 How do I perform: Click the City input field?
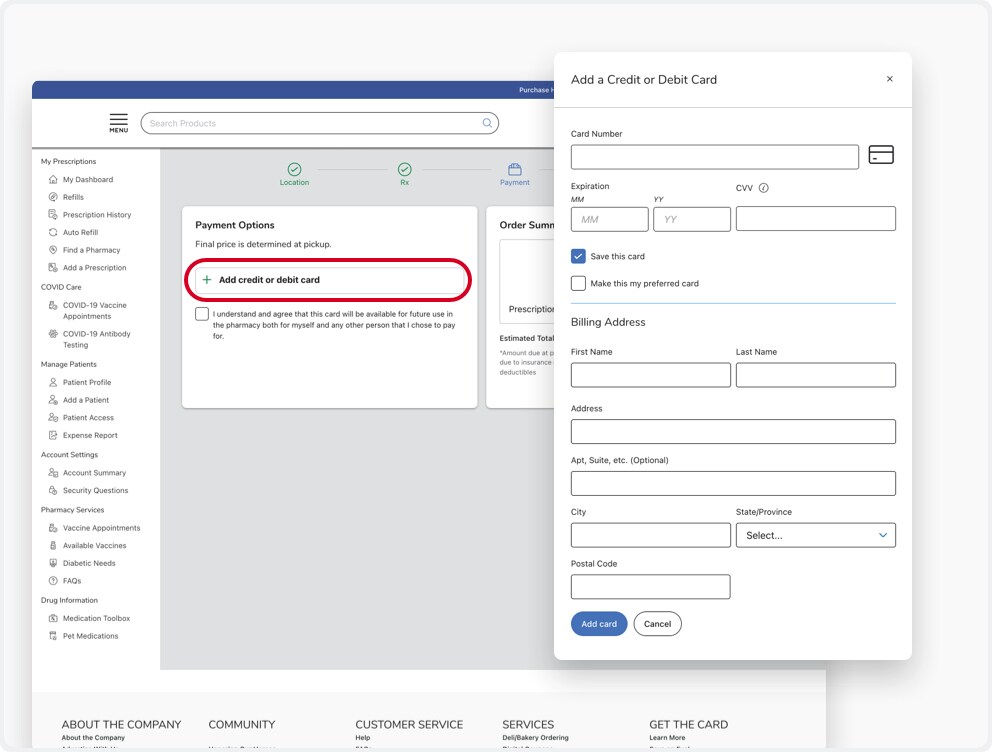point(650,535)
